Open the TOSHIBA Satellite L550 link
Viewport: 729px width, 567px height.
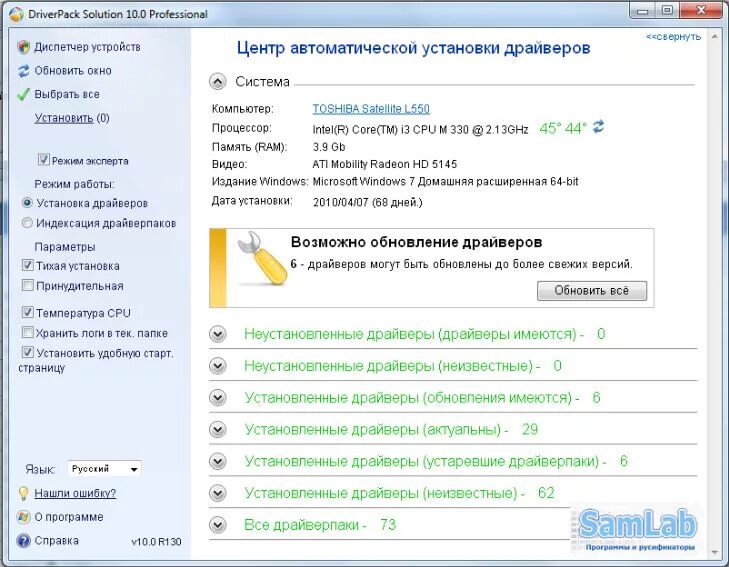pos(371,109)
